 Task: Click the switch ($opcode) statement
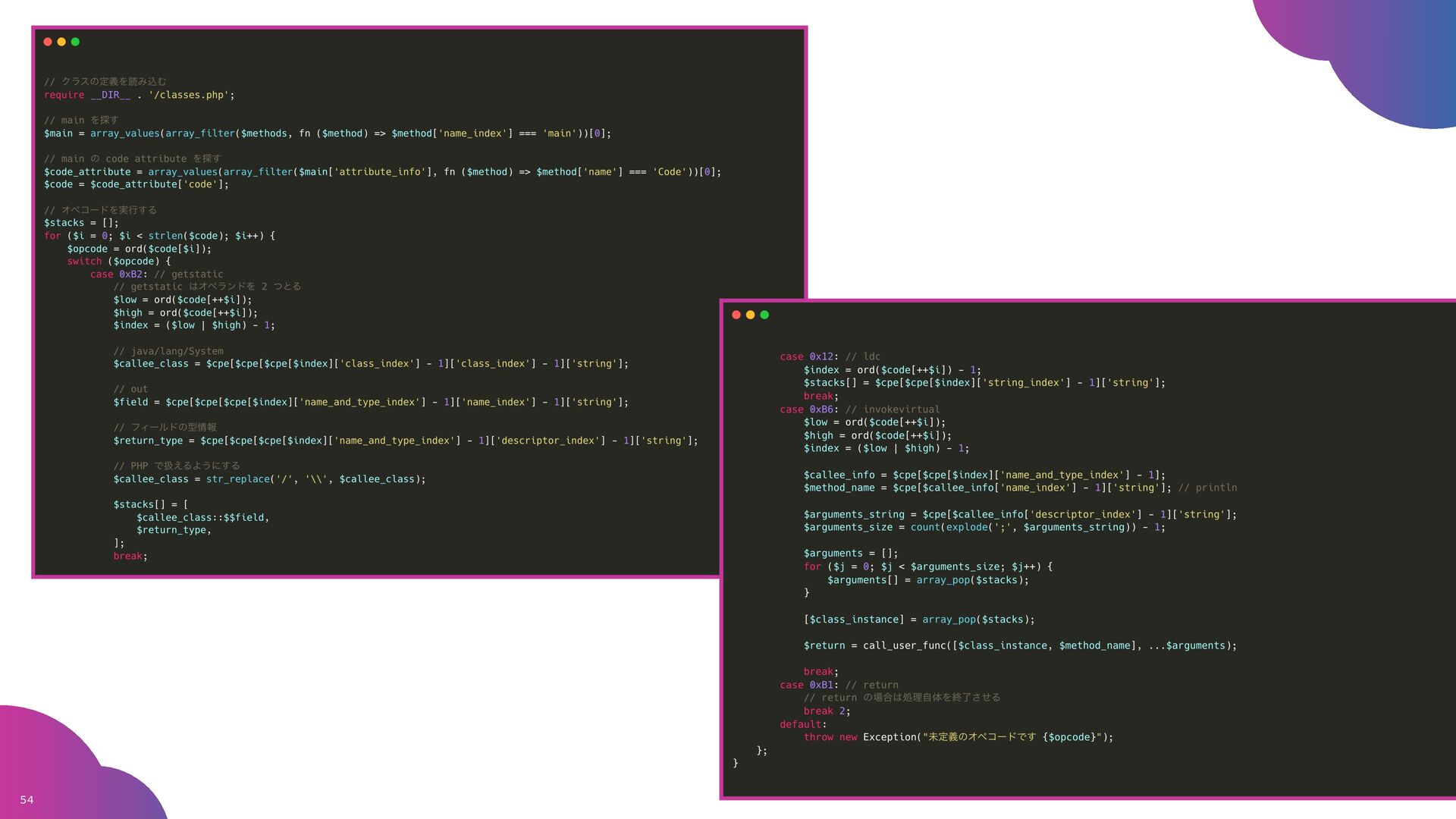[119, 262]
